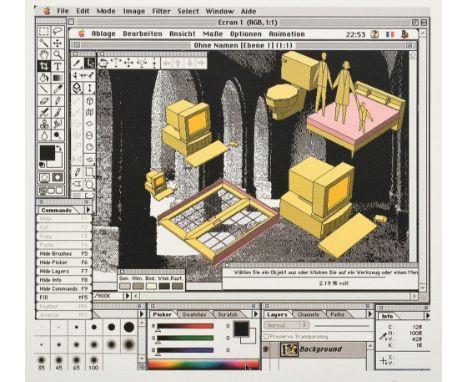The image size is (468, 382).
Task: Hide the Background layer with the eye icon
Action: tap(266, 349)
